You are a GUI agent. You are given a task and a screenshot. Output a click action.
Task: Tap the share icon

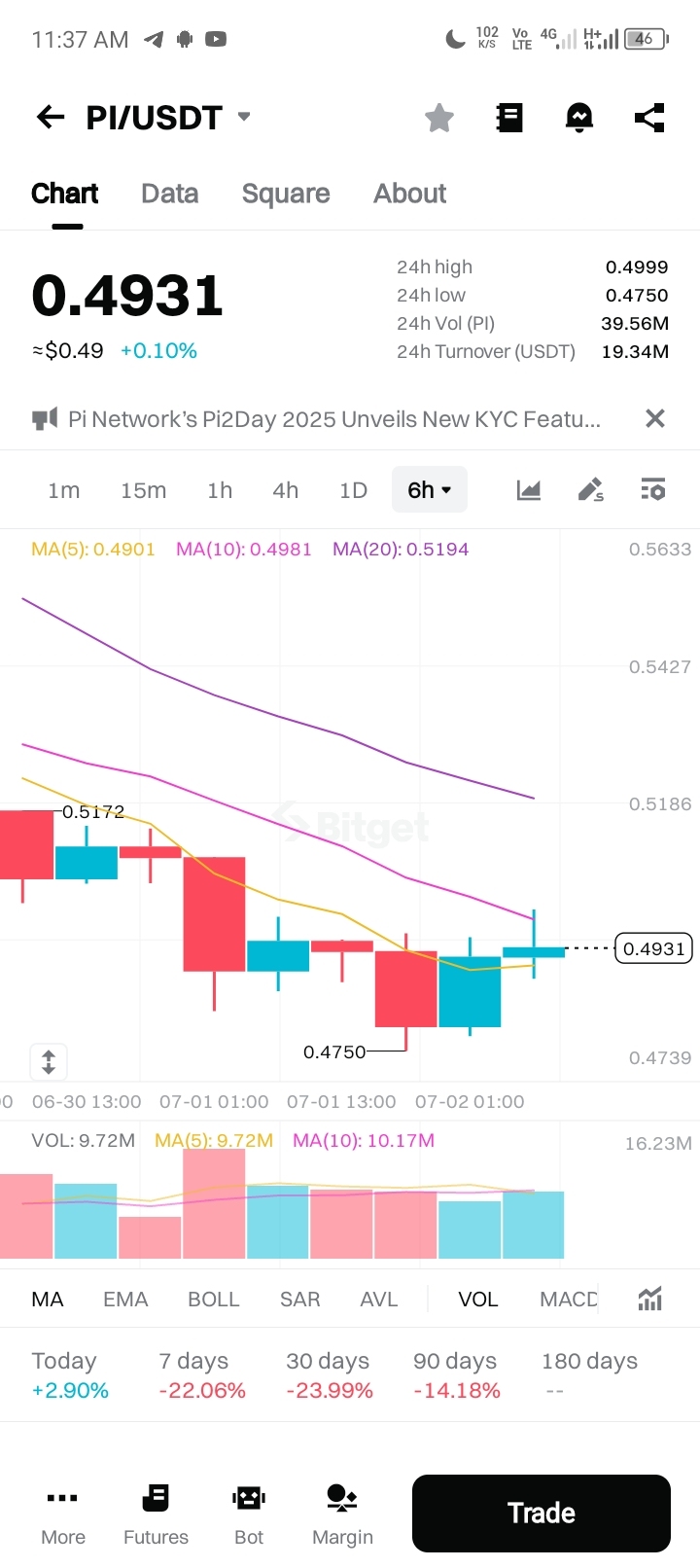pyautogui.click(x=649, y=118)
